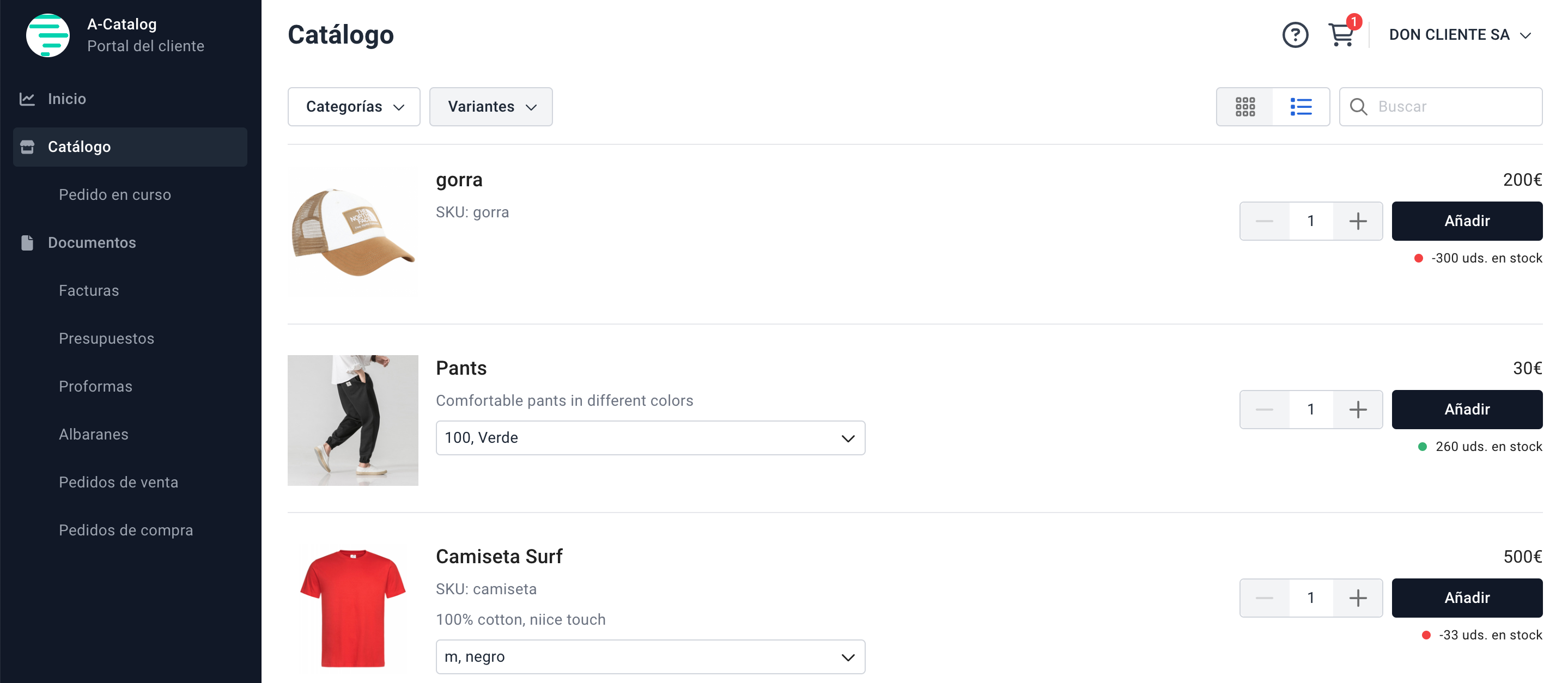Open the Pants variant selector "100, Verde"

(x=650, y=438)
